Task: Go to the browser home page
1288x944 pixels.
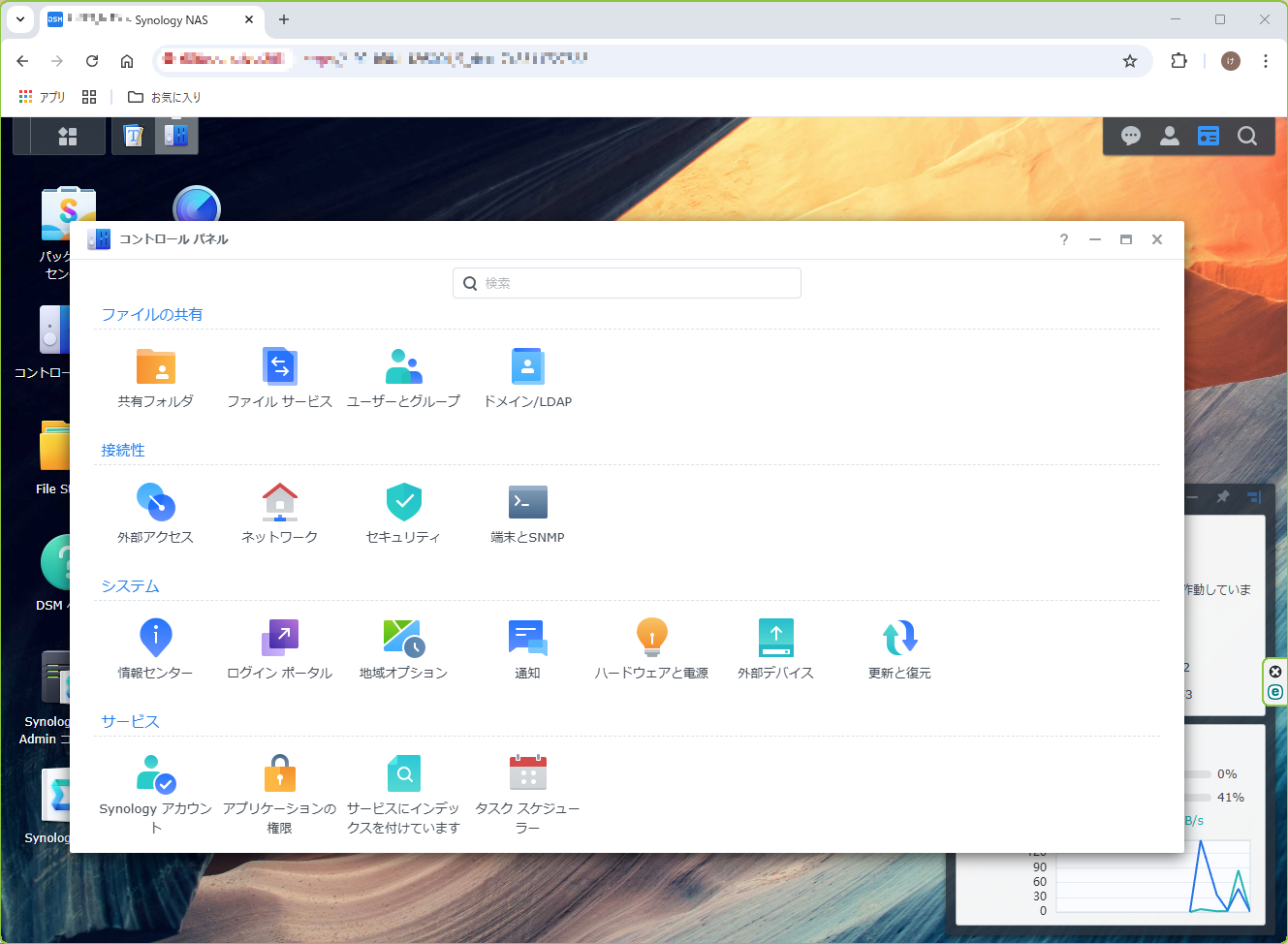Action: tap(127, 61)
